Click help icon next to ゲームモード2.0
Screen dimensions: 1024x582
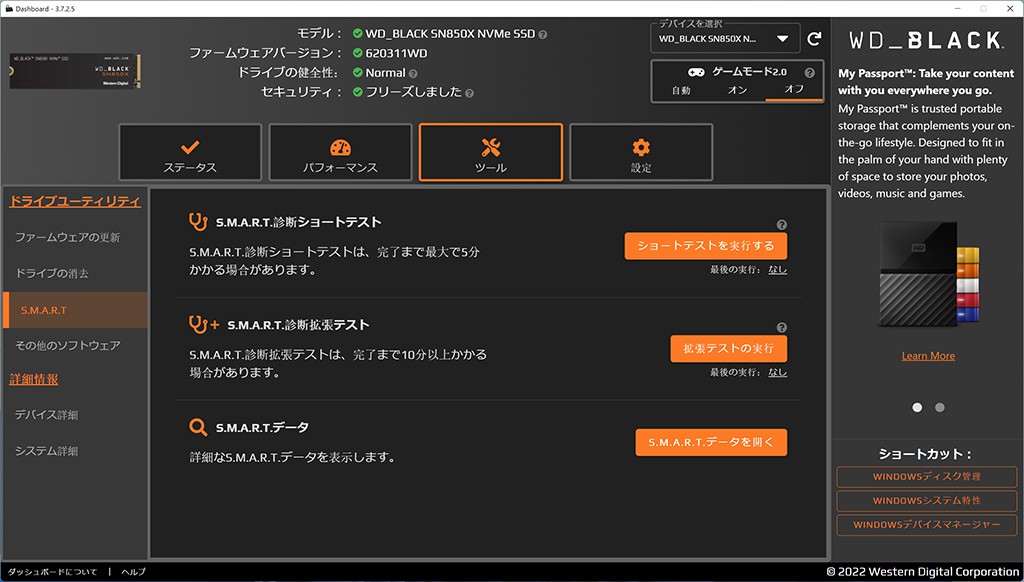tap(809, 73)
